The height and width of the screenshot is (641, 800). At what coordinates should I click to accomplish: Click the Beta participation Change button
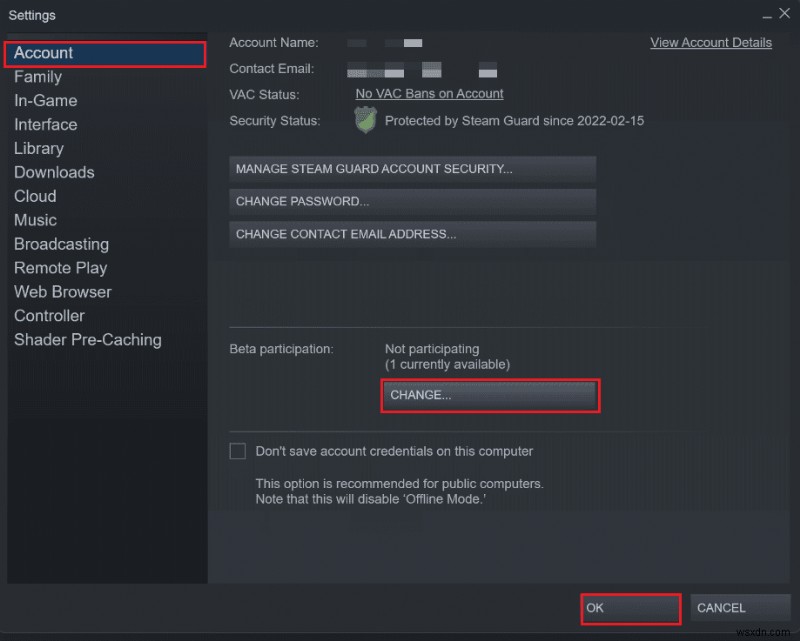click(490, 395)
